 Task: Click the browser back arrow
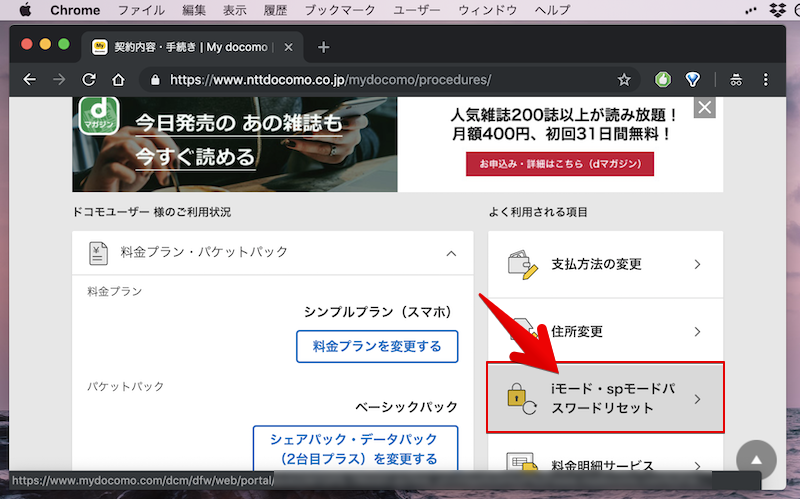coord(29,80)
